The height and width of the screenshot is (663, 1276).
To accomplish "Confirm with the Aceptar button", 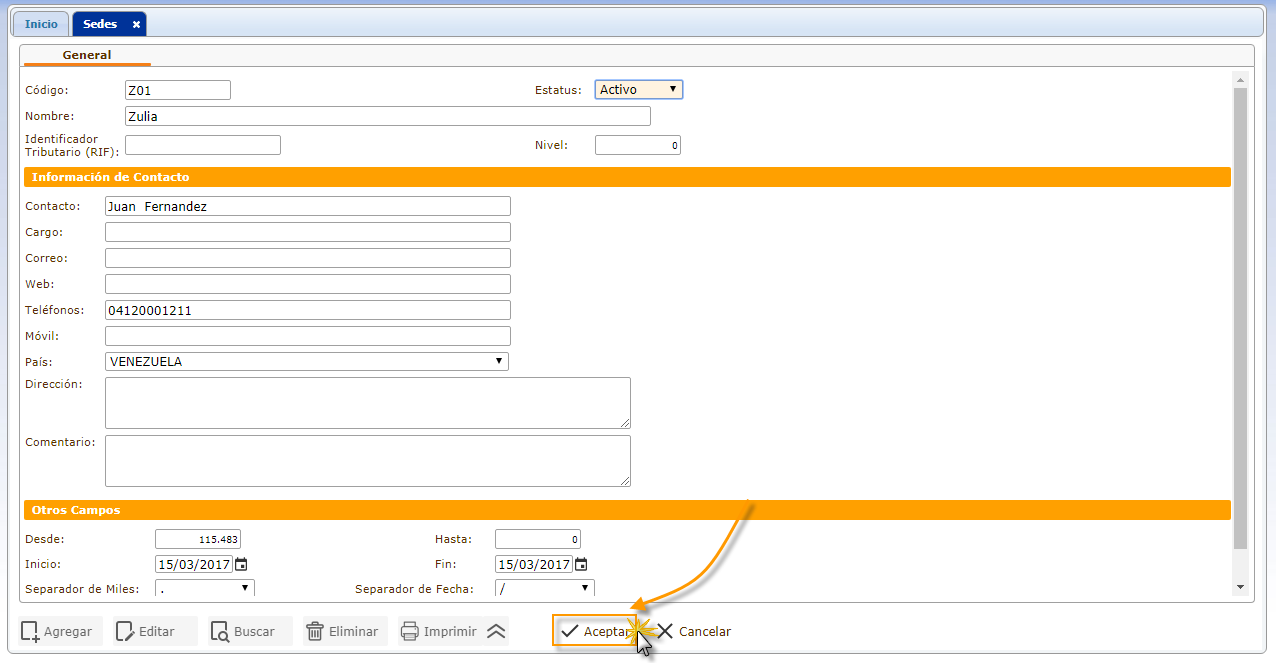I will coord(596,631).
